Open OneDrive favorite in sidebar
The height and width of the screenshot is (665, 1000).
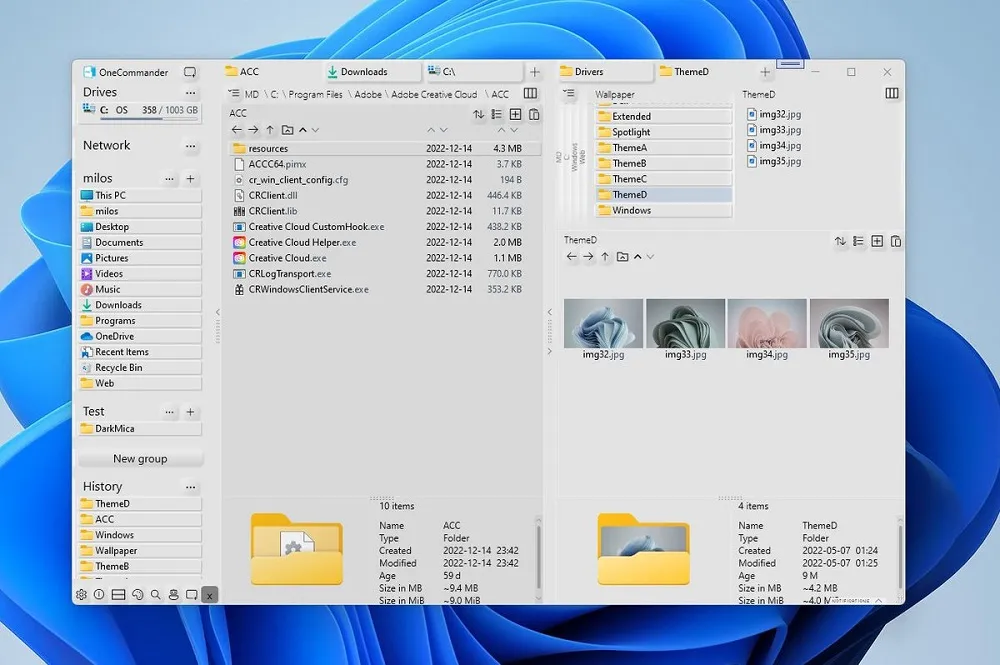tap(140, 337)
